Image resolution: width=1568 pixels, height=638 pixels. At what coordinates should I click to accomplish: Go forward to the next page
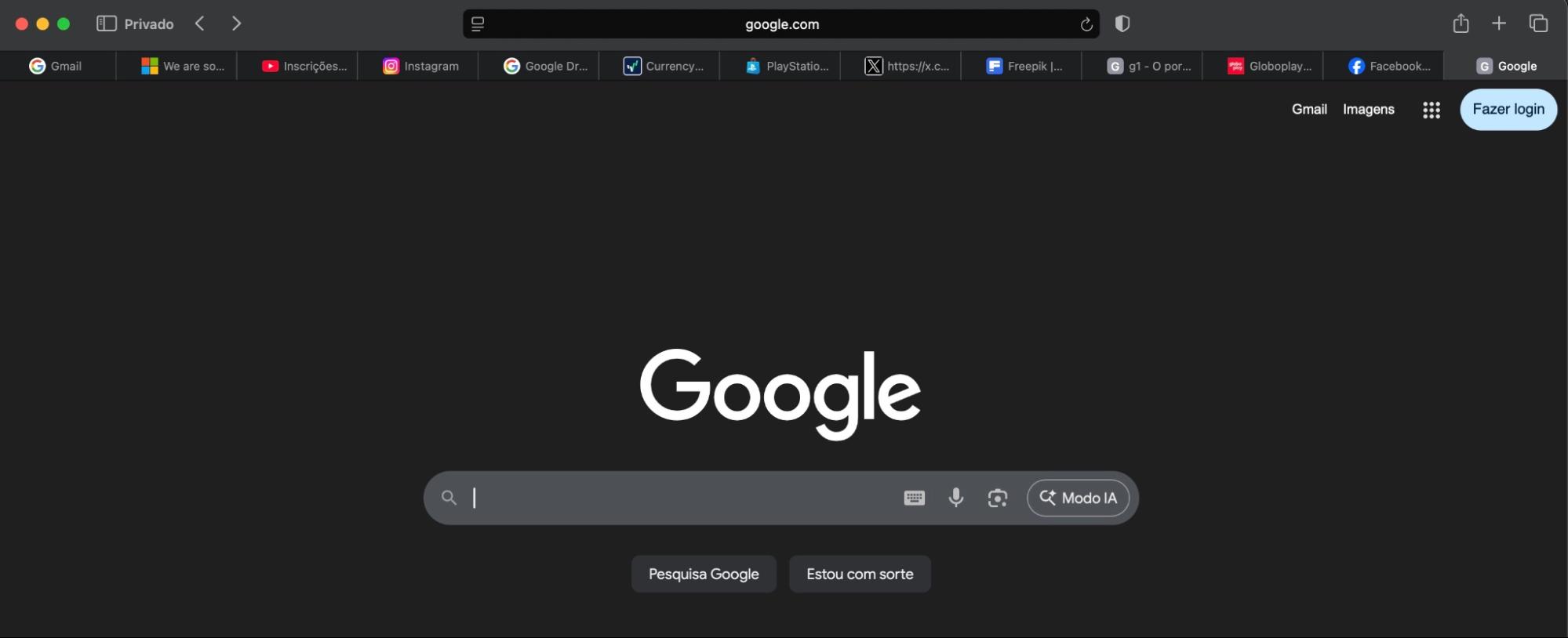(236, 24)
